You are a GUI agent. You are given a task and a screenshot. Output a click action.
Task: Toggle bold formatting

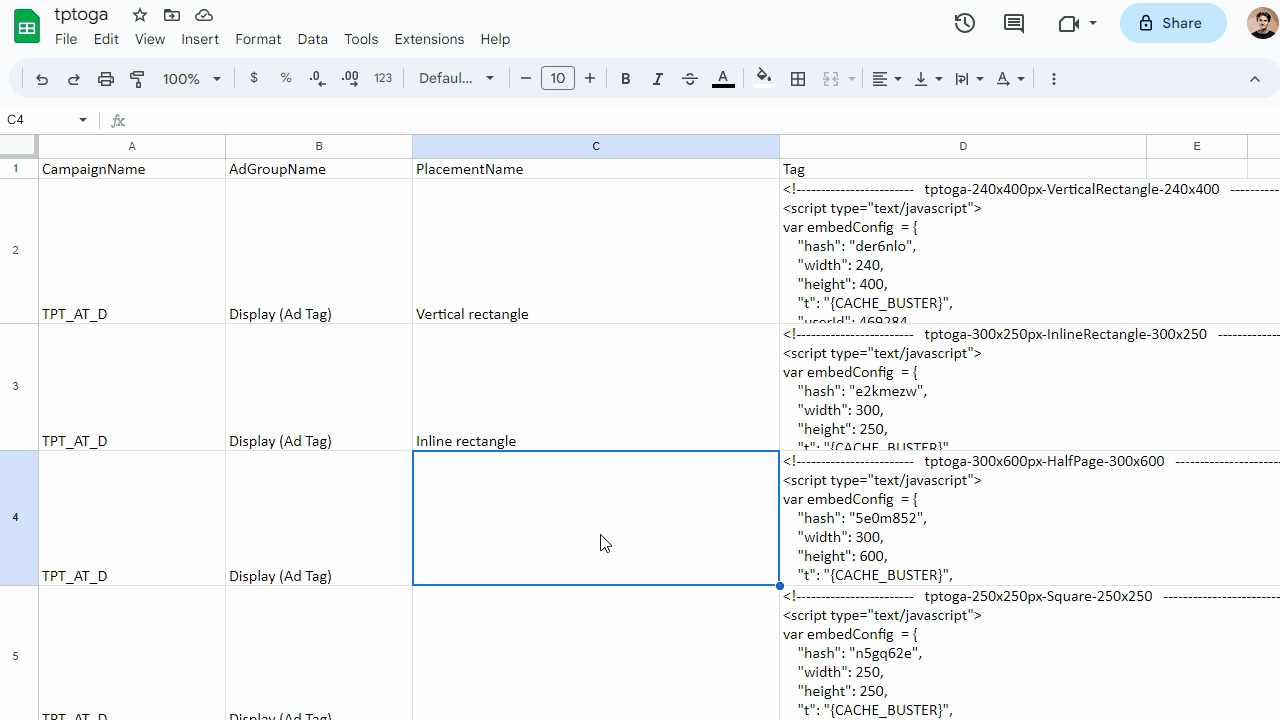625,79
